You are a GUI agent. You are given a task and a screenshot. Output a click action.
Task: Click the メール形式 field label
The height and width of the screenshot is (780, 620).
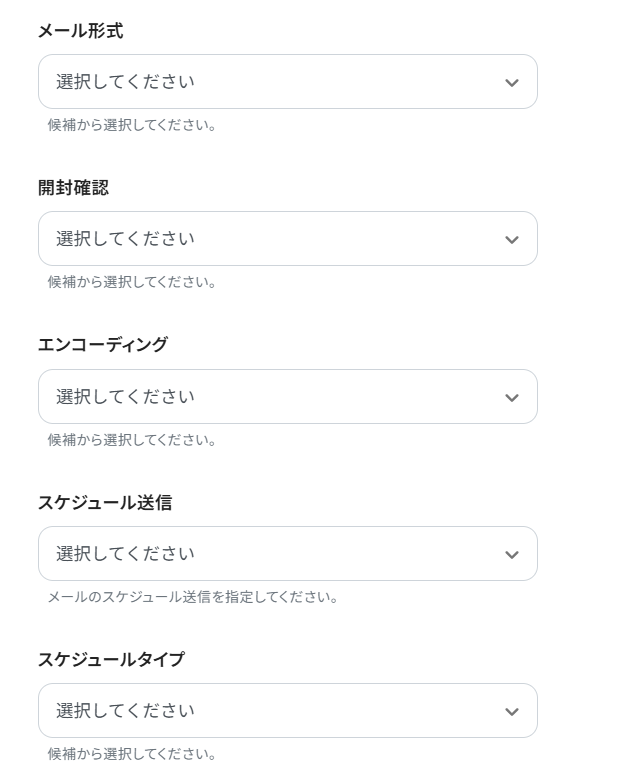(x=80, y=31)
